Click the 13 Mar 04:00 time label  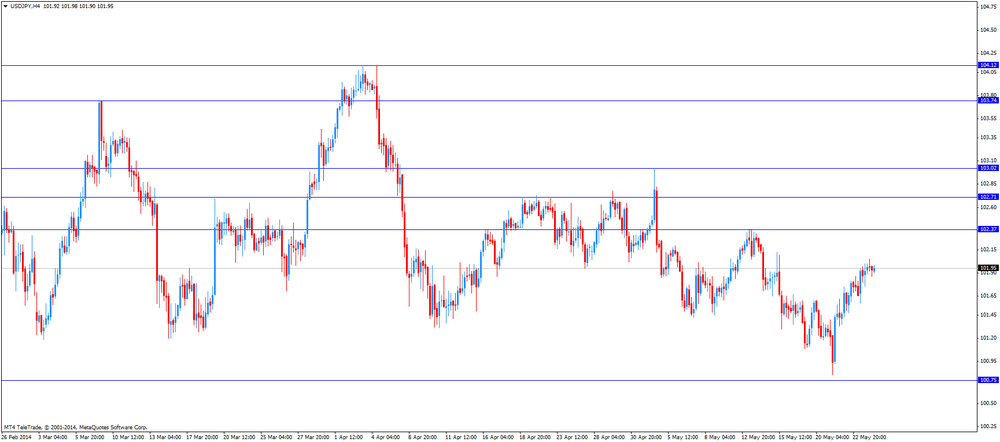pos(165,438)
